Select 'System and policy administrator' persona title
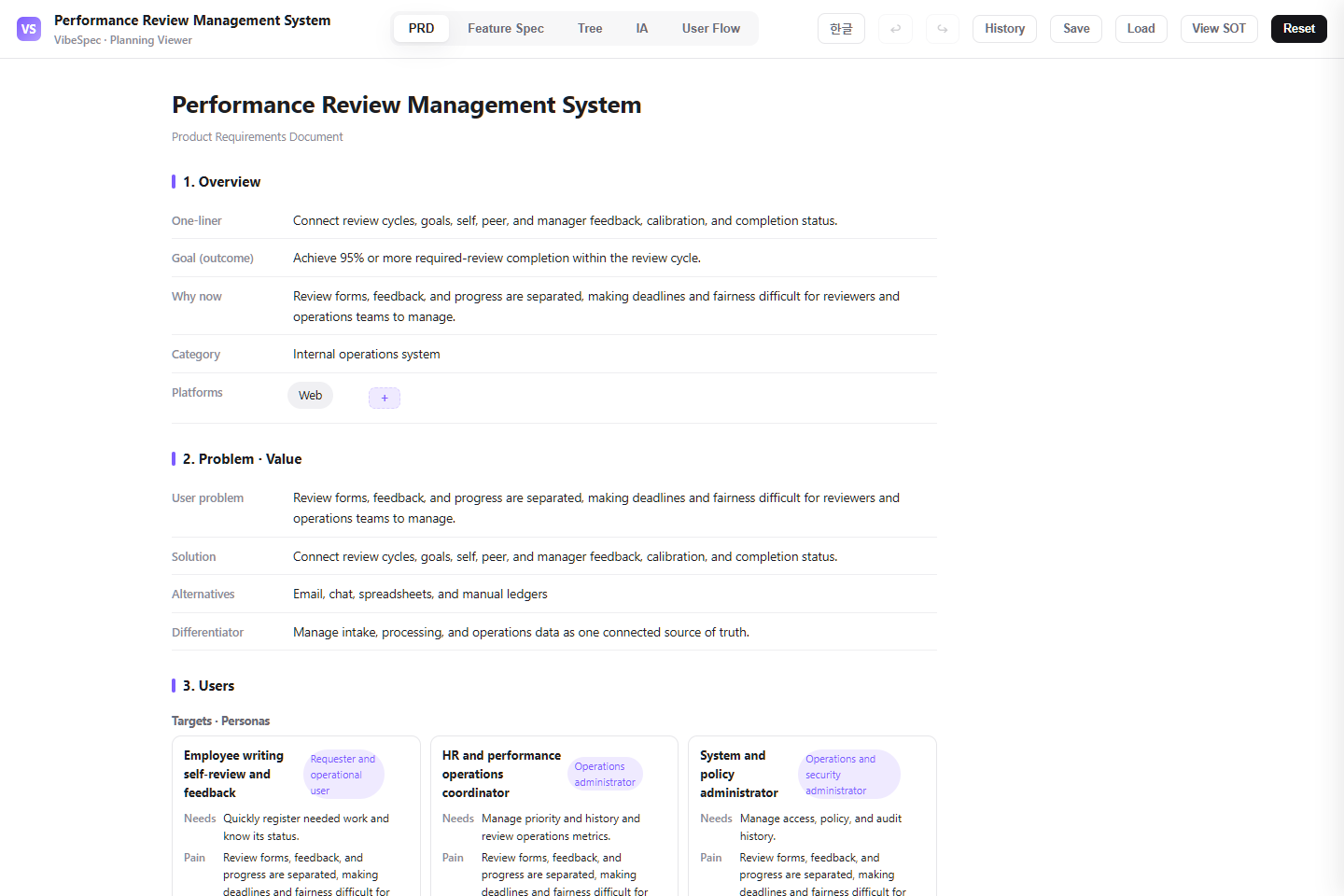Viewport: 1344px width, 896px height. point(738,775)
